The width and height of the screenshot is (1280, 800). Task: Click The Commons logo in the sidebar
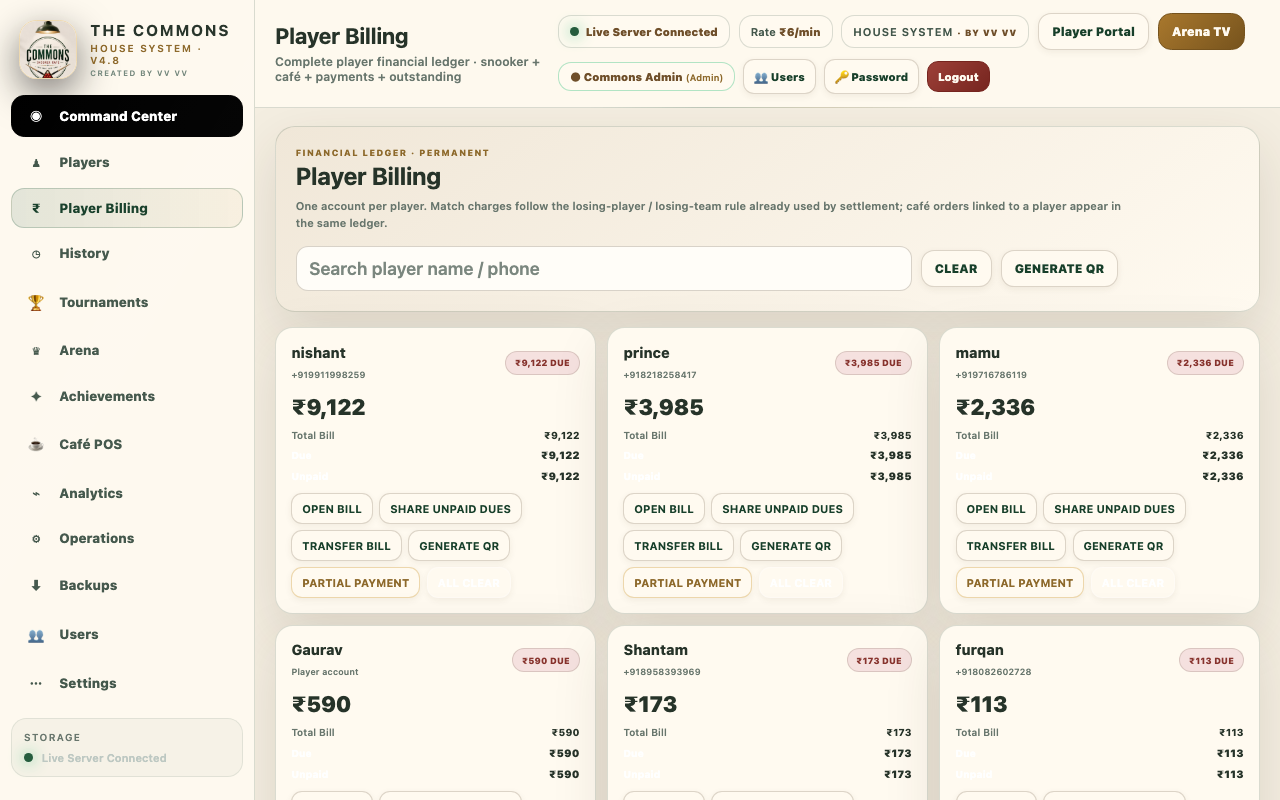(x=48, y=51)
